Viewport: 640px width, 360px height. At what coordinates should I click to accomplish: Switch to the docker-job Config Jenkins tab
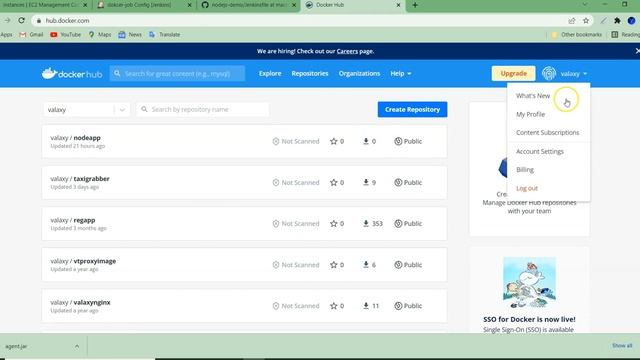point(144,5)
